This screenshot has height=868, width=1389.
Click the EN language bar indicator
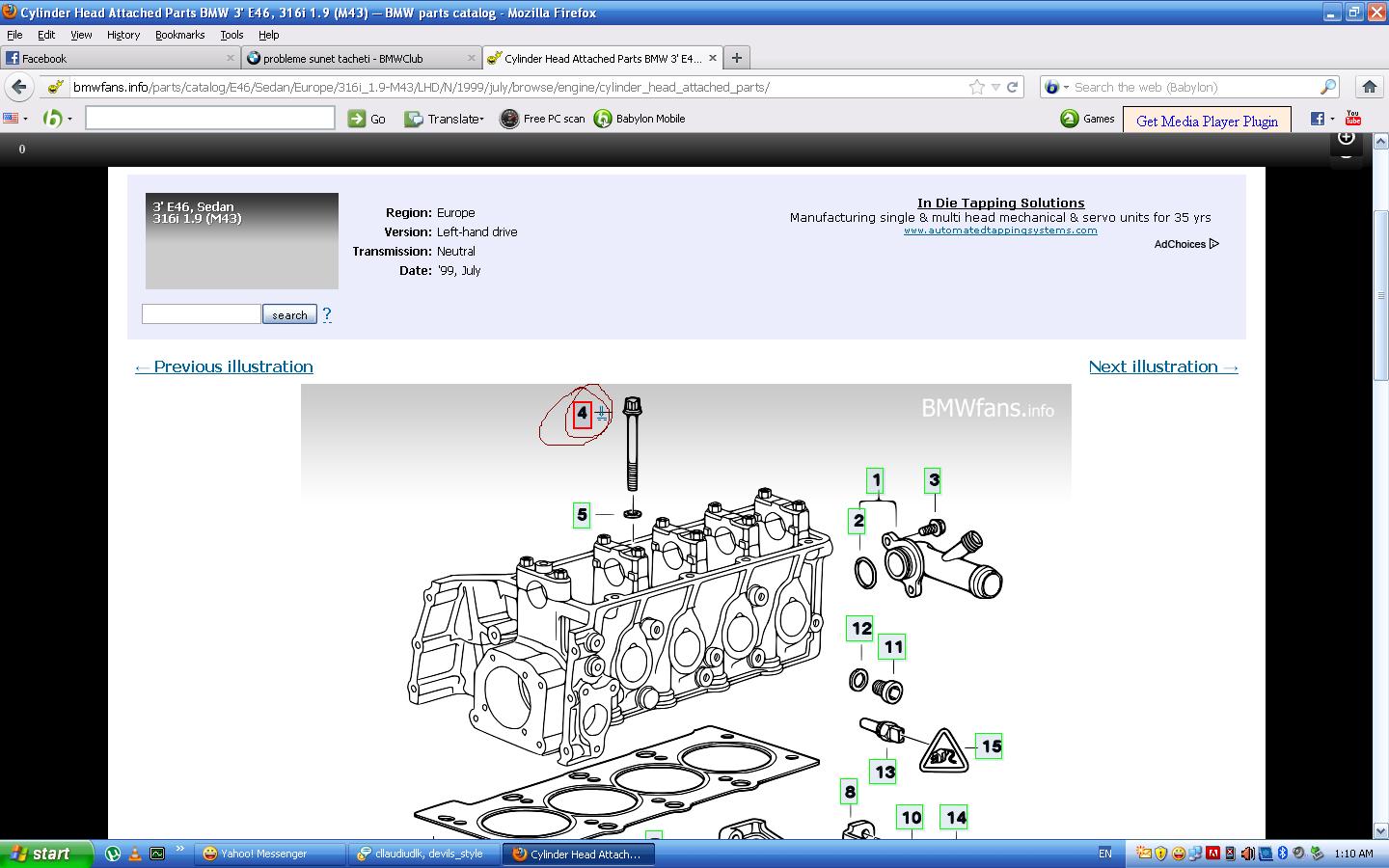point(1105,854)
